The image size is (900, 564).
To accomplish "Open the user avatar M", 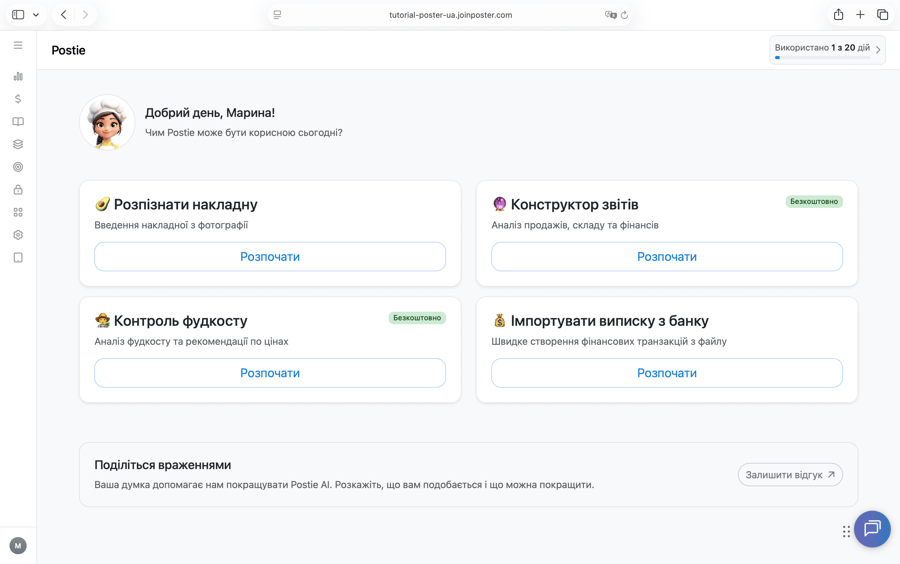I will tap(18, 546).
